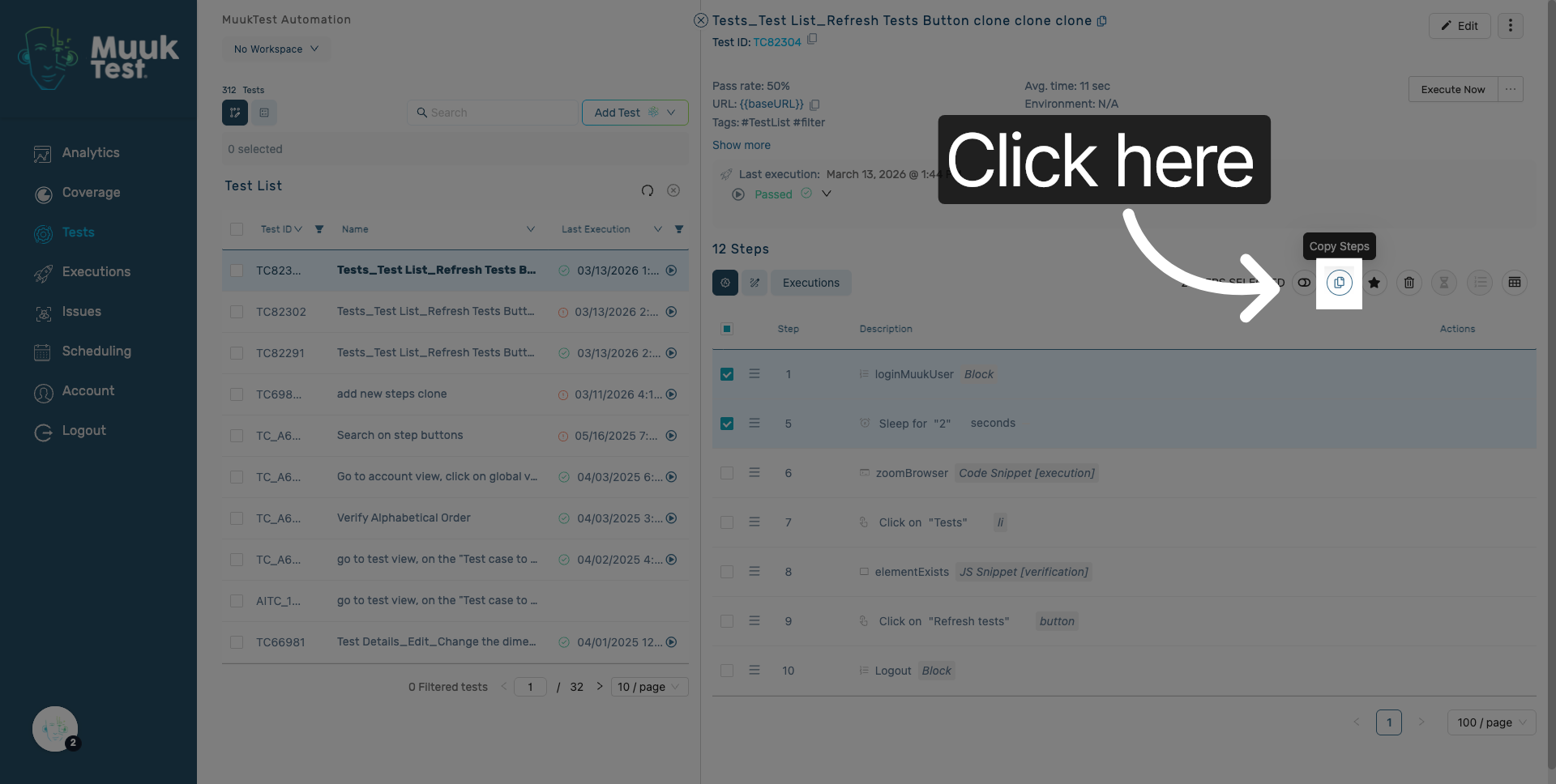Clear Test List filters X icon
This screenshot has width=1556, height=784.
tap(673, 190)
